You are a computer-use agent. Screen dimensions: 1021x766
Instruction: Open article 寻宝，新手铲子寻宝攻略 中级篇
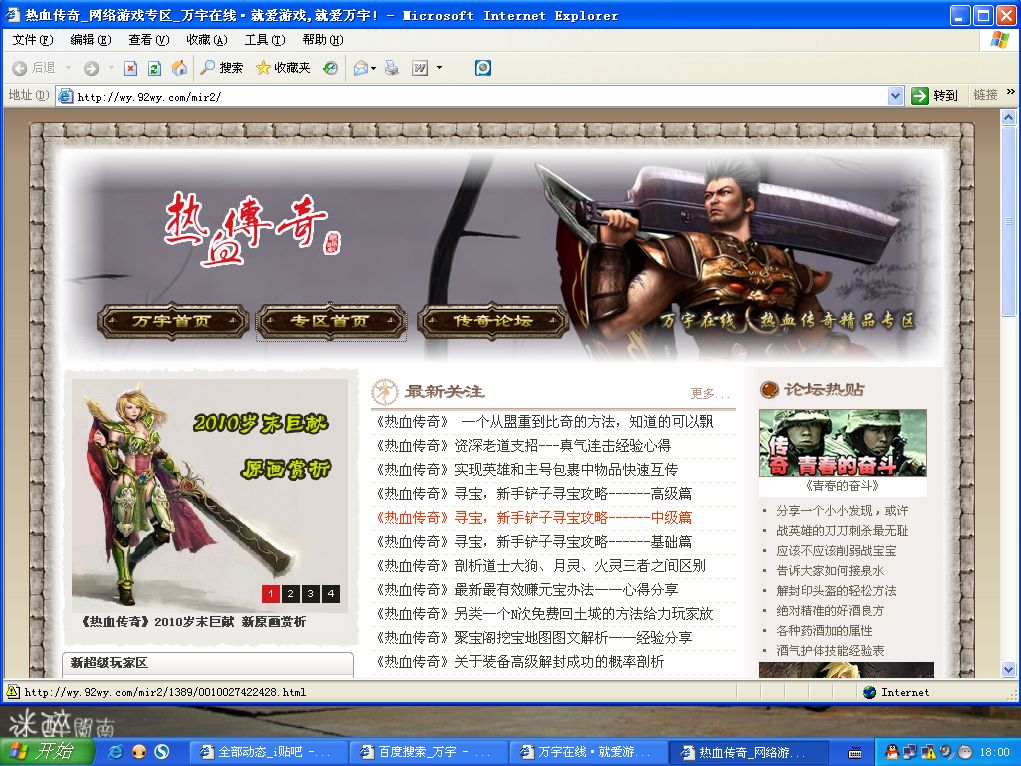pos(534,518)
